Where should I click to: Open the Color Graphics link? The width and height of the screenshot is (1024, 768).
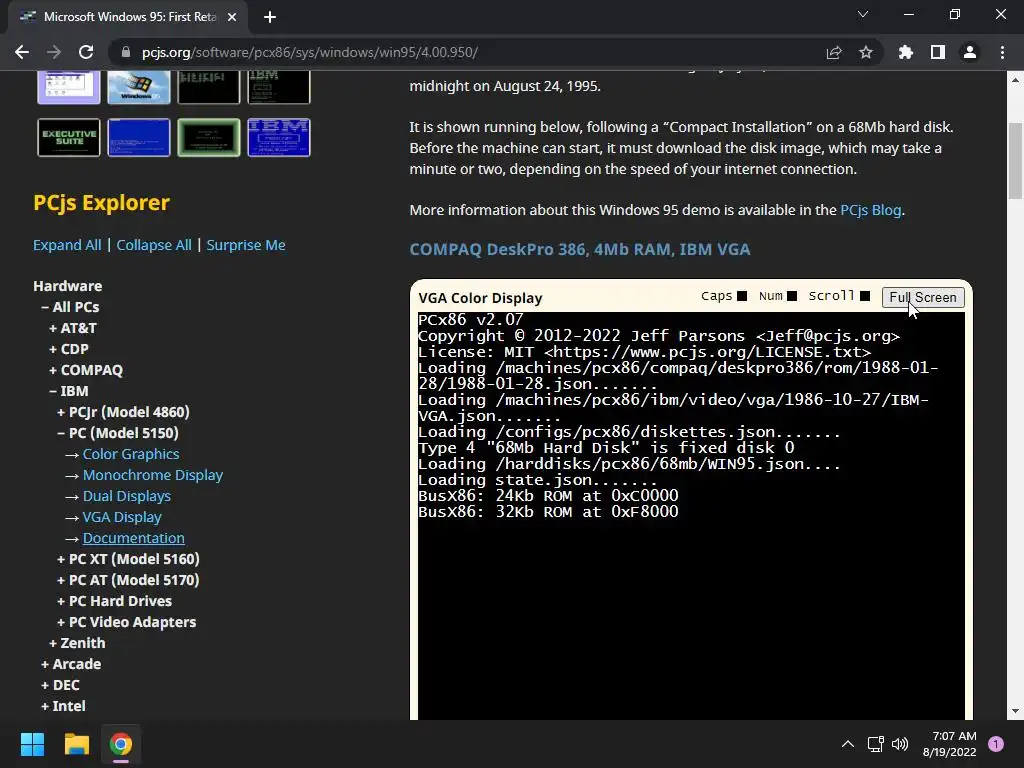click(131, 454)
